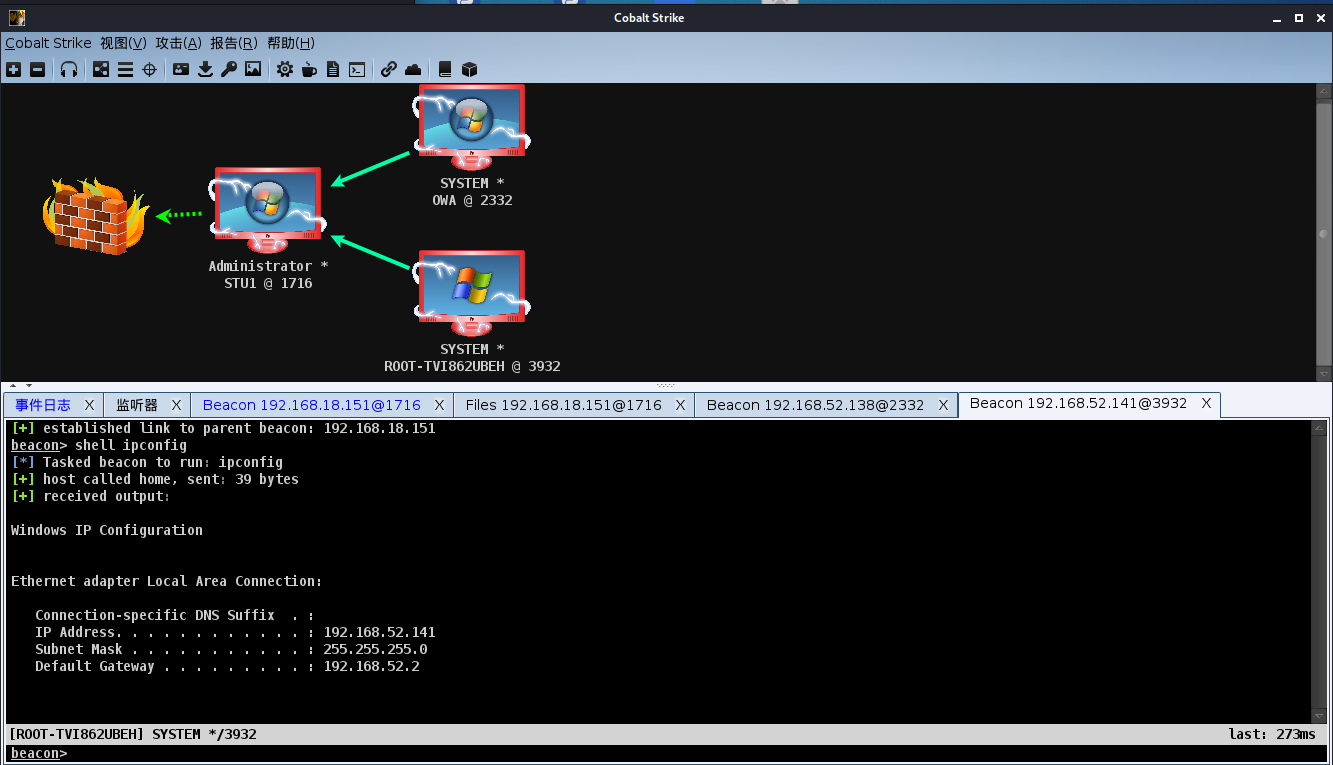Close the 事件日志 tab
The width and height of the screenshot is (1333, 765).
[x=89, y=405]
